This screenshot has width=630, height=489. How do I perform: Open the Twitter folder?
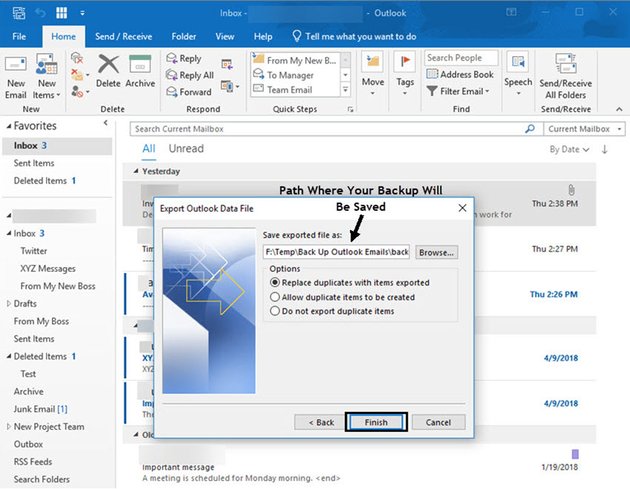click(x=34, y=251)
